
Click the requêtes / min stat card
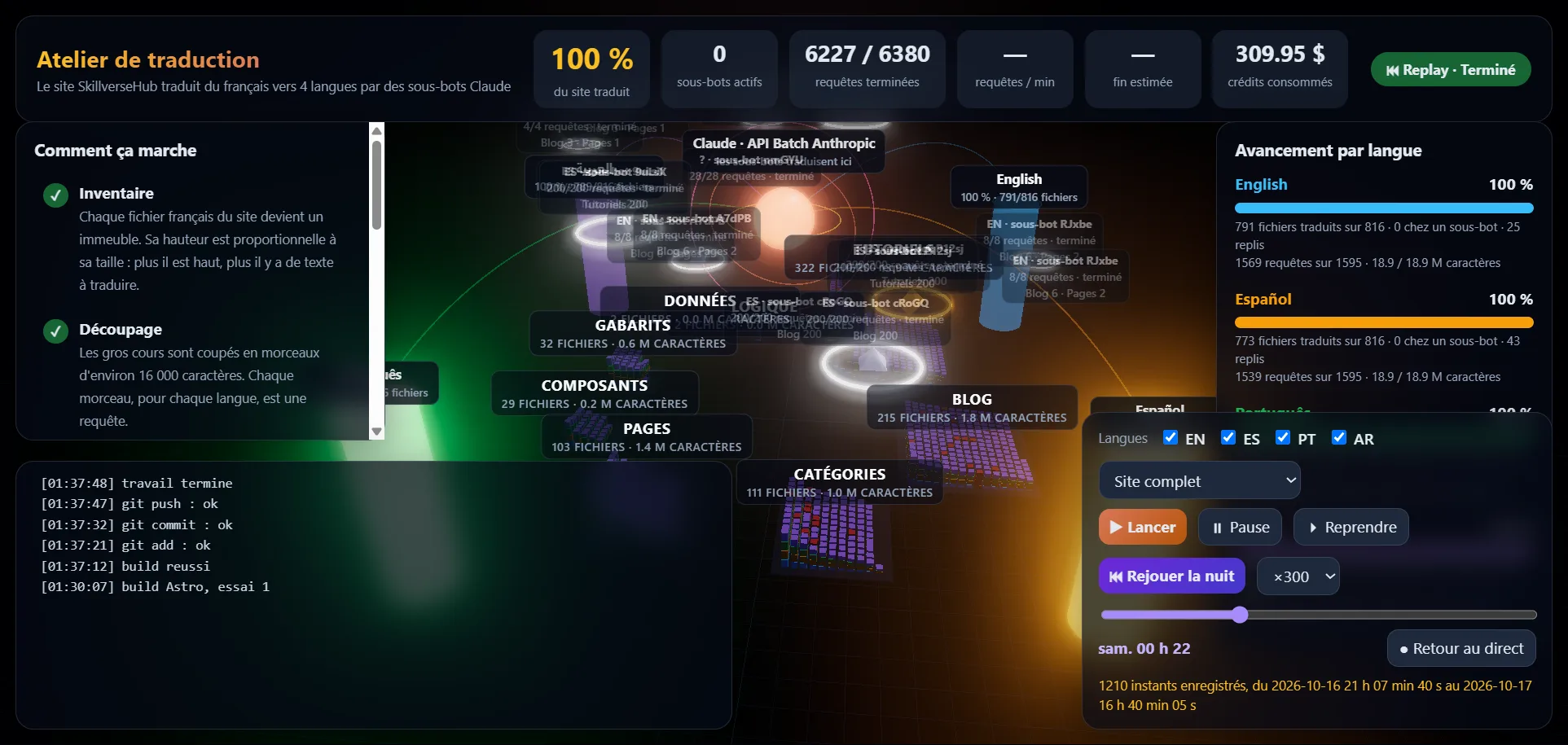[x=1015, y=69]
